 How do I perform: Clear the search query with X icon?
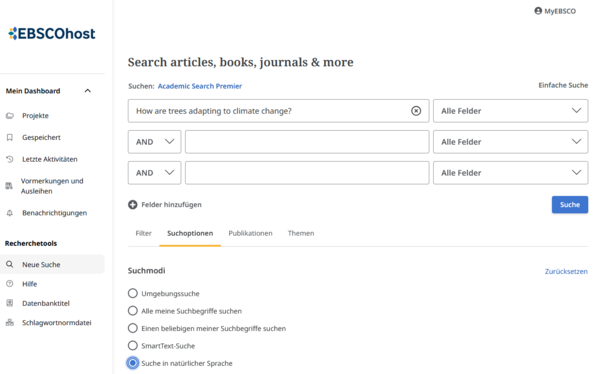[416, 111]
